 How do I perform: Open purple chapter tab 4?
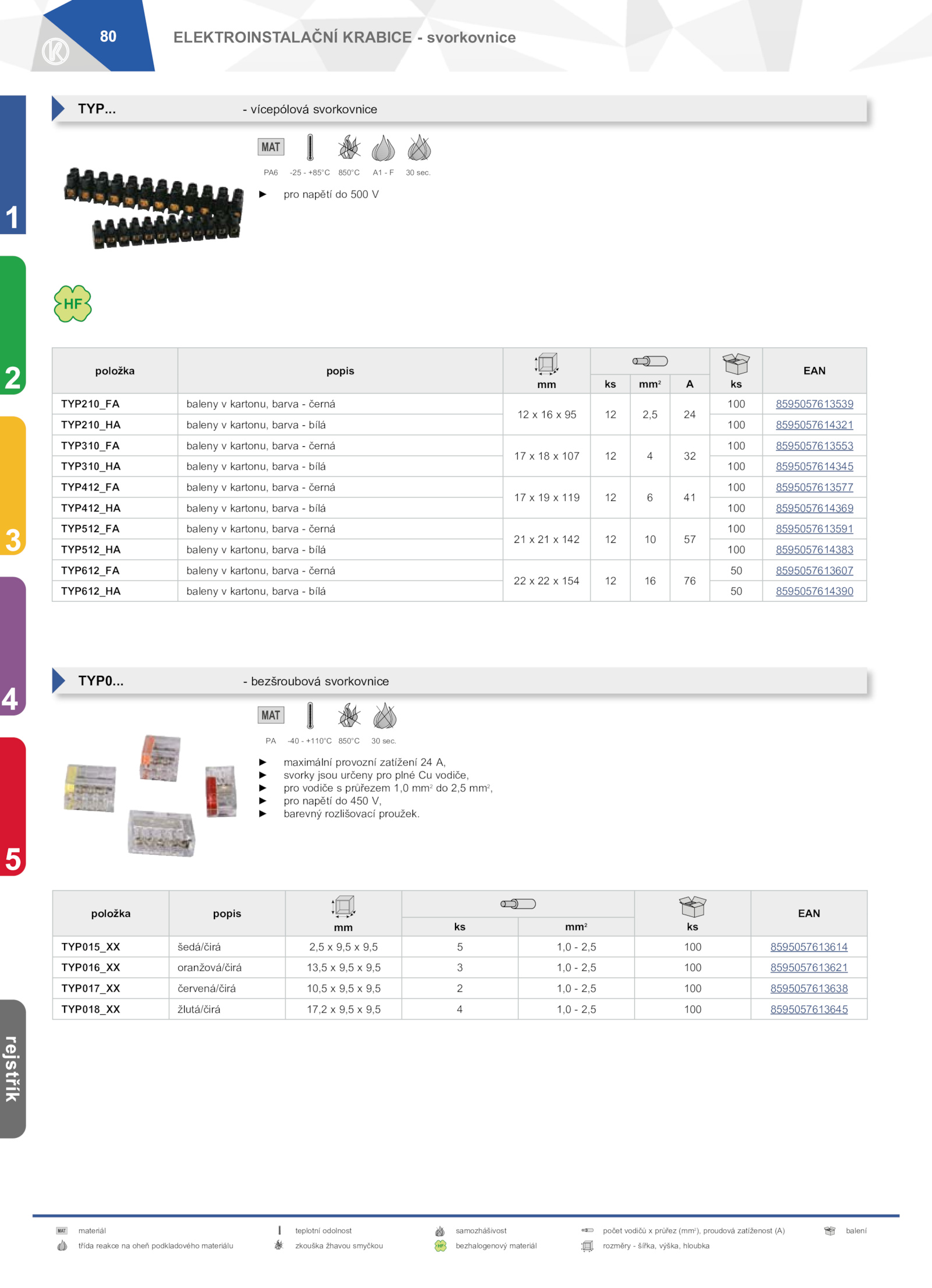tap(13, 646)
